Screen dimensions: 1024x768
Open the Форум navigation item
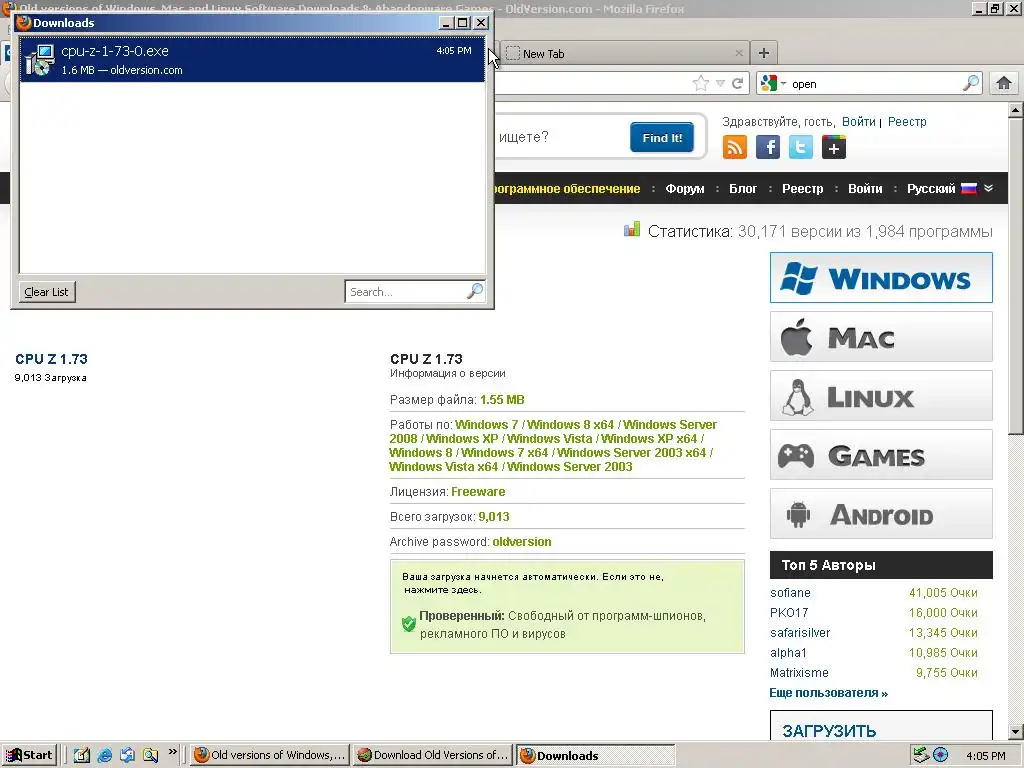pos(684,189)
